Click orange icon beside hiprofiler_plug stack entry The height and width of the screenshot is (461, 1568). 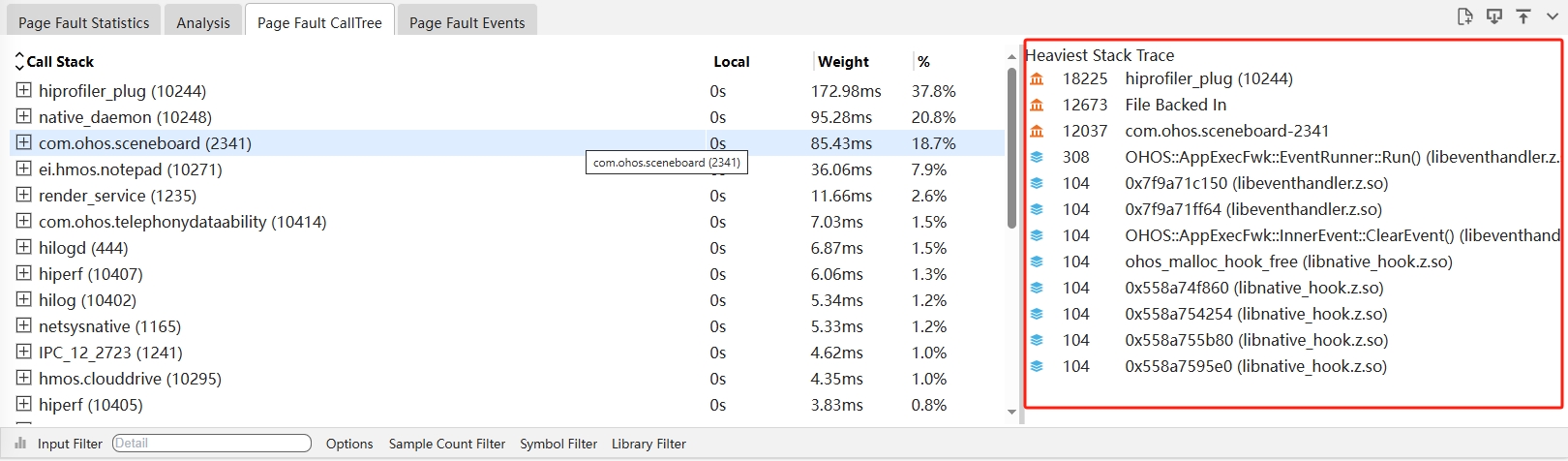[1037, 79]
